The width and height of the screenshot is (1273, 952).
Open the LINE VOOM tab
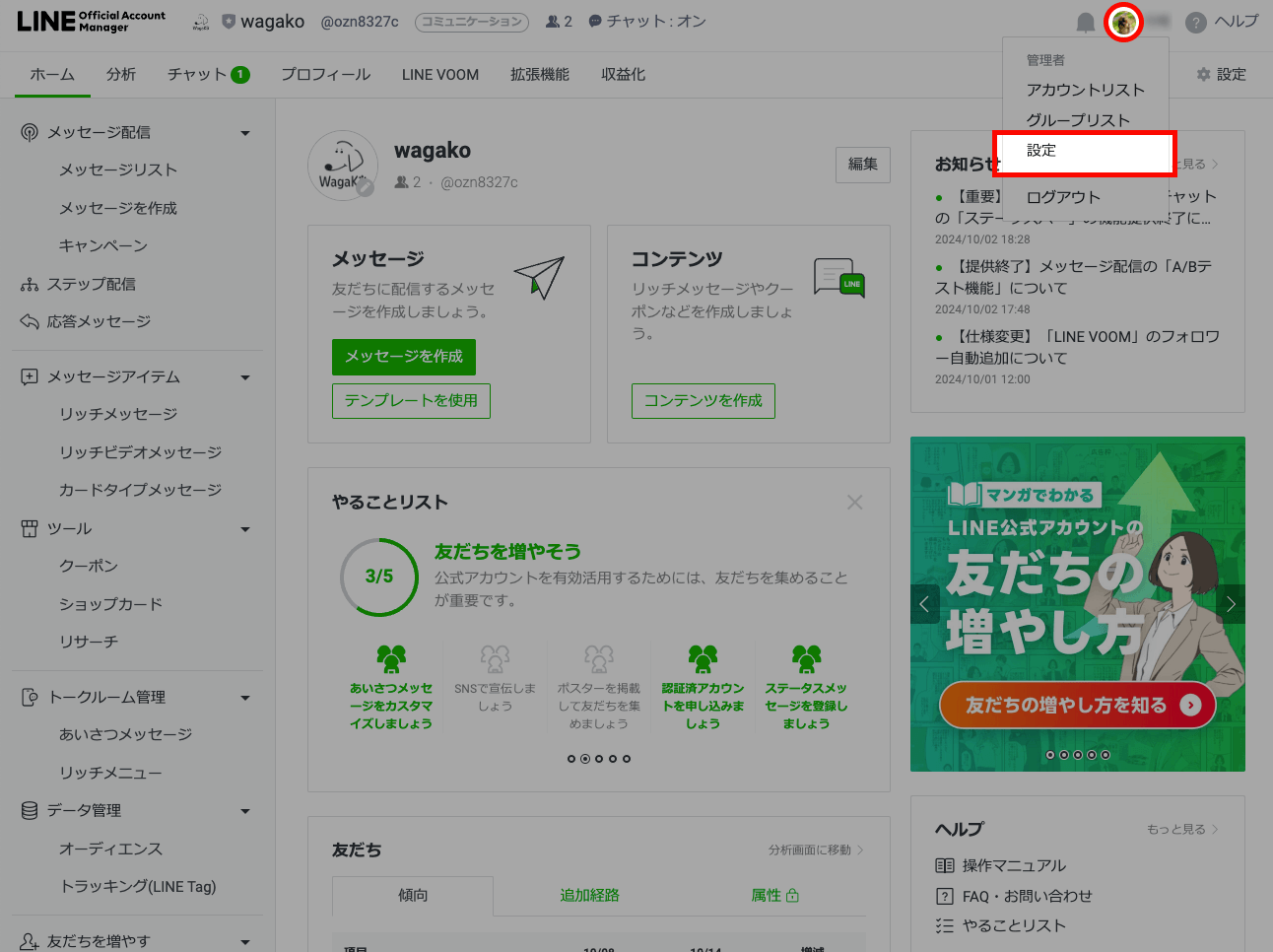[440, 75]
